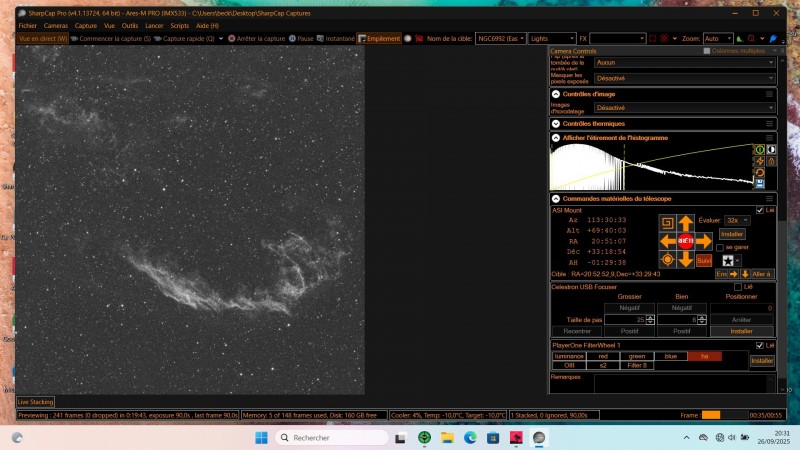The width and height of the screenshot is (800, 450).
Task: Reset the histogram stretch with the circular arrow
Action: tap(760, 172)
